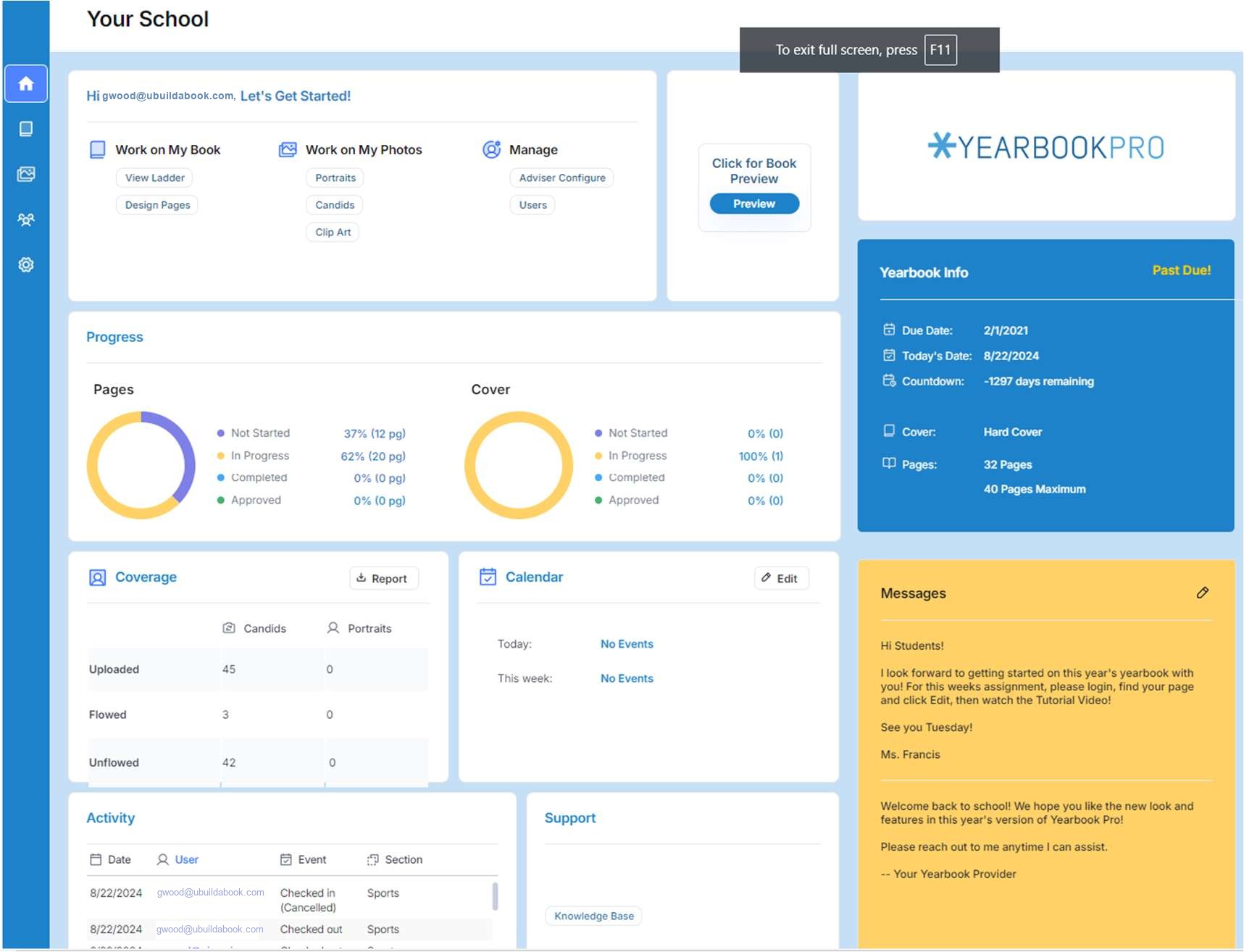This screenshot has width=1244, height=952.
Task: Click 'Checked in (Cancelled)' activity event
Action: coord(308,900)
